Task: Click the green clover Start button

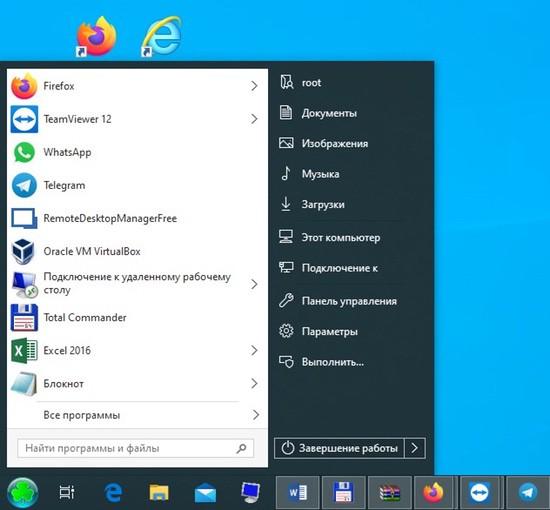Action: [23, 493]
